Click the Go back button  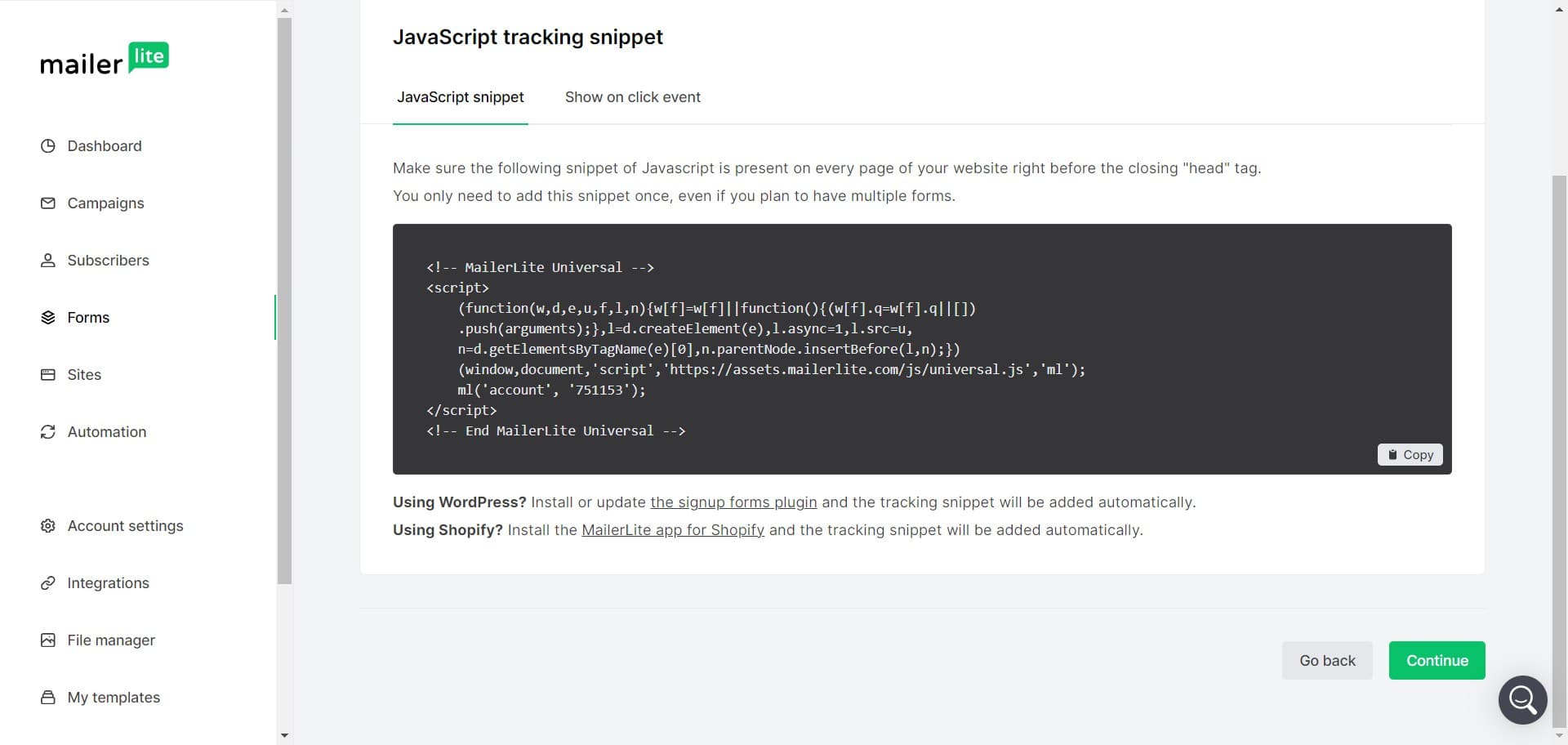[x=1326, y=660]
